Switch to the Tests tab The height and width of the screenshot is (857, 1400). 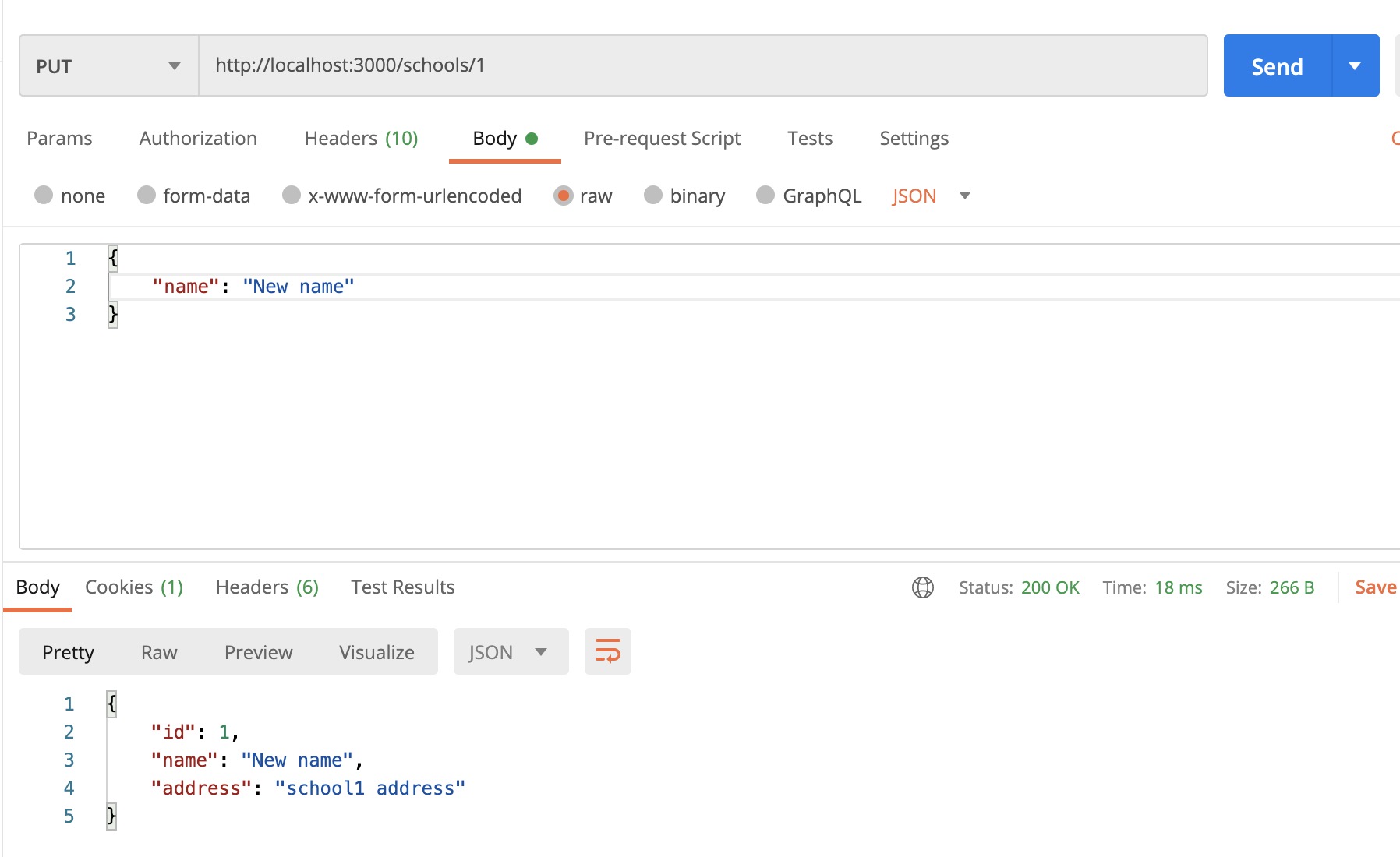810,138
